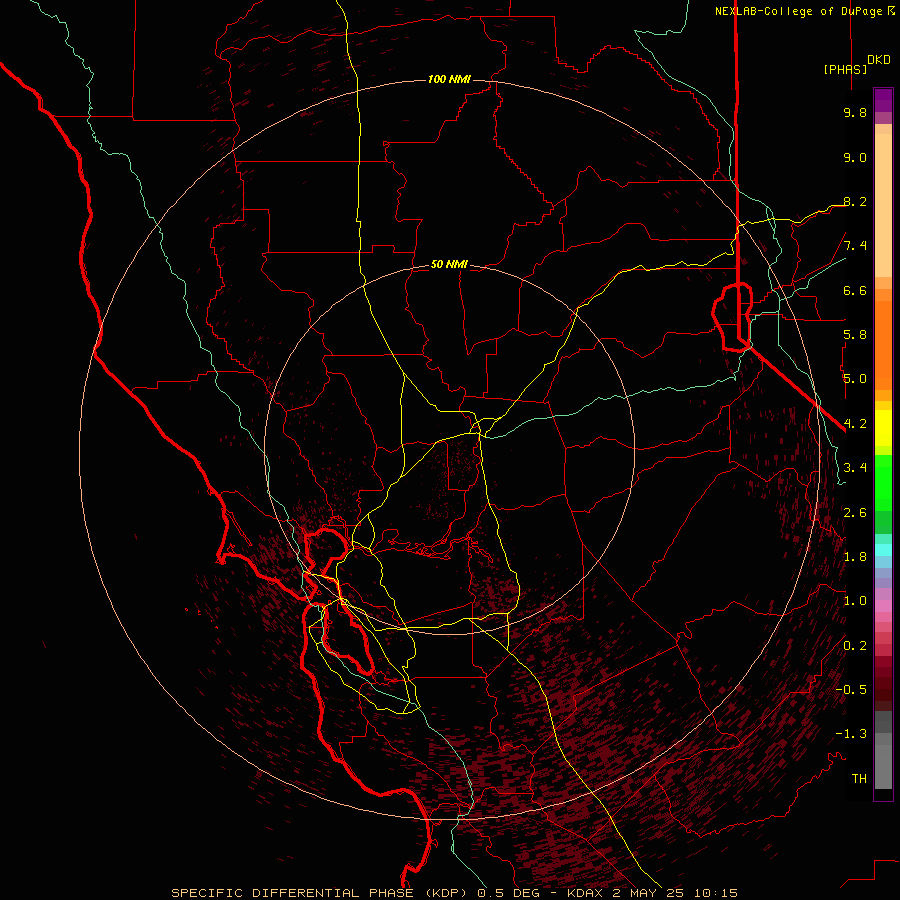Click the DKD legend heading
Screen dimensions: 900x900
click(879, 60)
